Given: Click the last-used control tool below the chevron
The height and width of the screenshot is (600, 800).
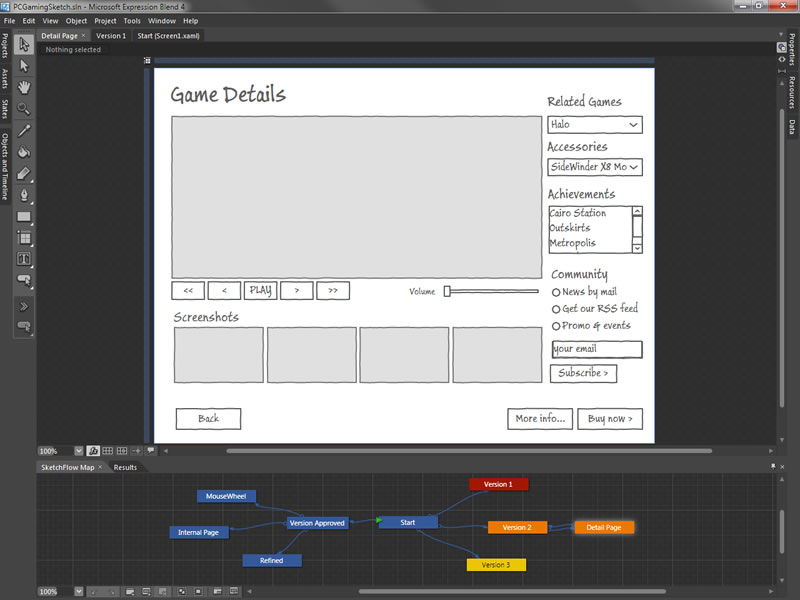Looking at the screenshot, I should [x=24, y=327].
